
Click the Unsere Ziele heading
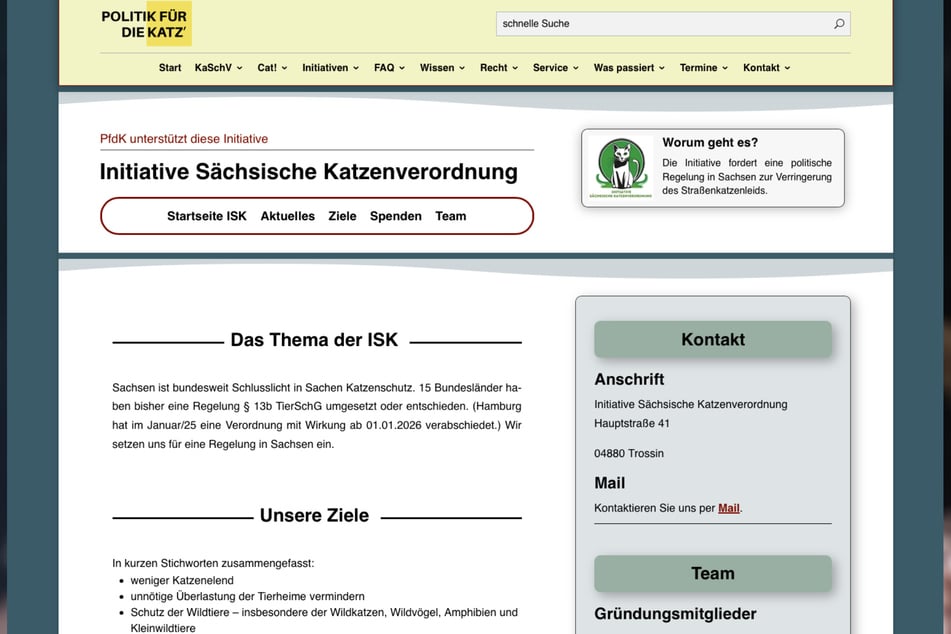coord(314,515)
